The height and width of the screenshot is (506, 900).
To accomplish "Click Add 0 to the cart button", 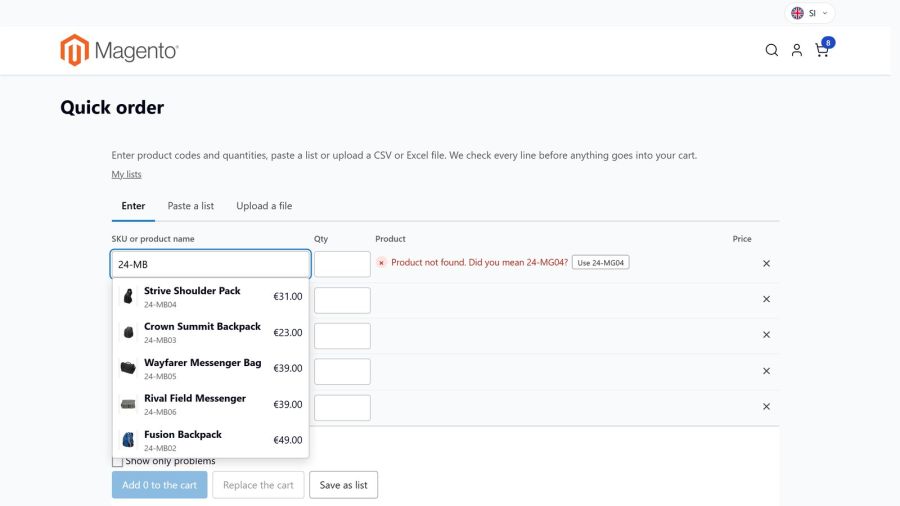I will coord(160,485).
